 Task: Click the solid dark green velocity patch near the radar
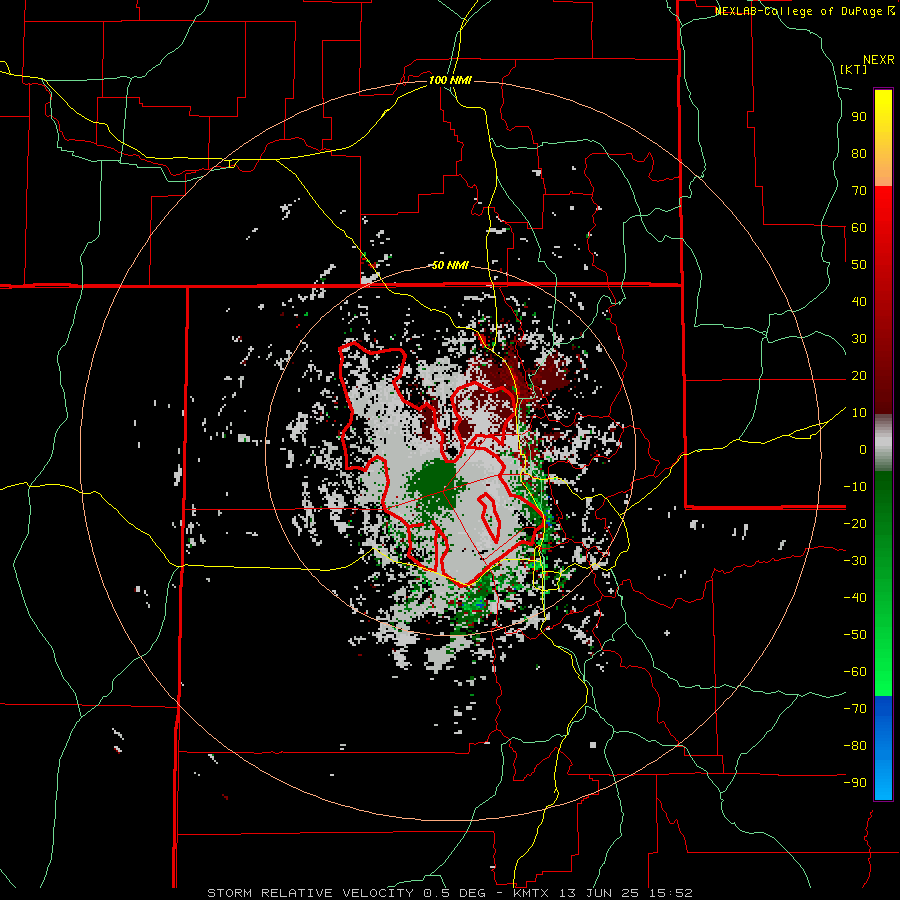point(435,481)
